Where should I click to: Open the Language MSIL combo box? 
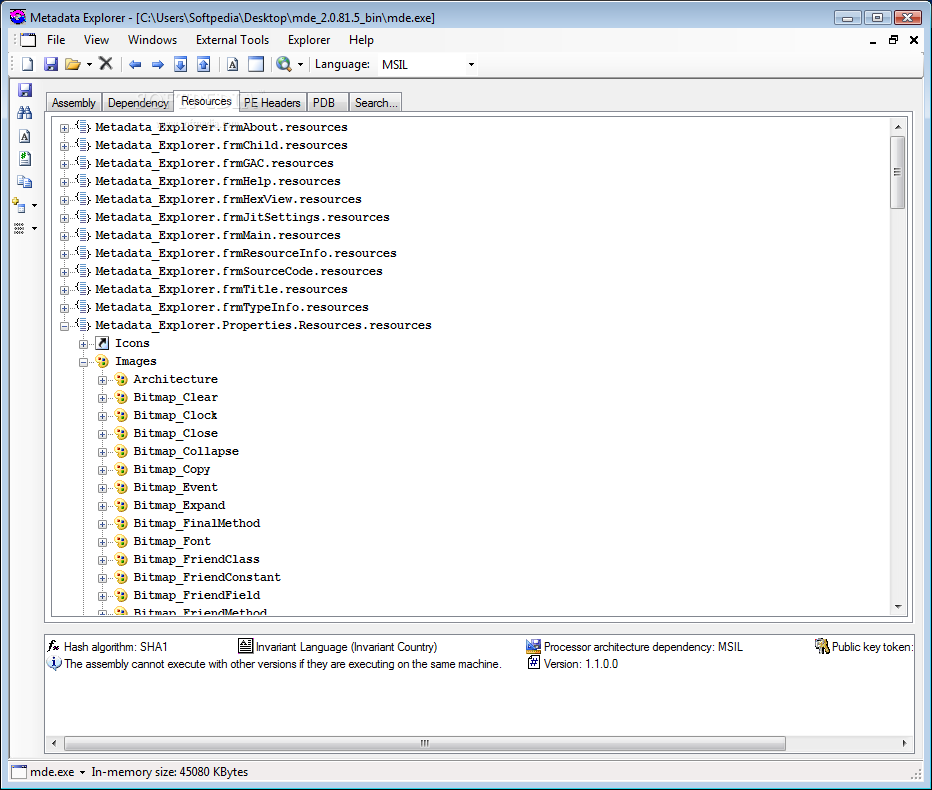pos(428,64)
